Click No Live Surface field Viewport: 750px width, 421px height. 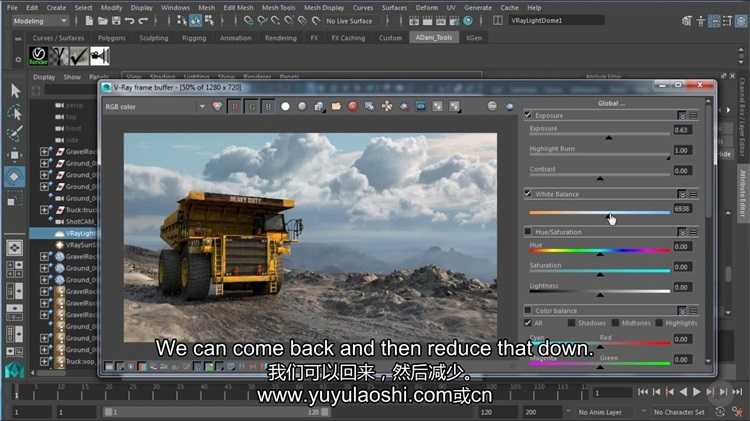coord(349,21)
